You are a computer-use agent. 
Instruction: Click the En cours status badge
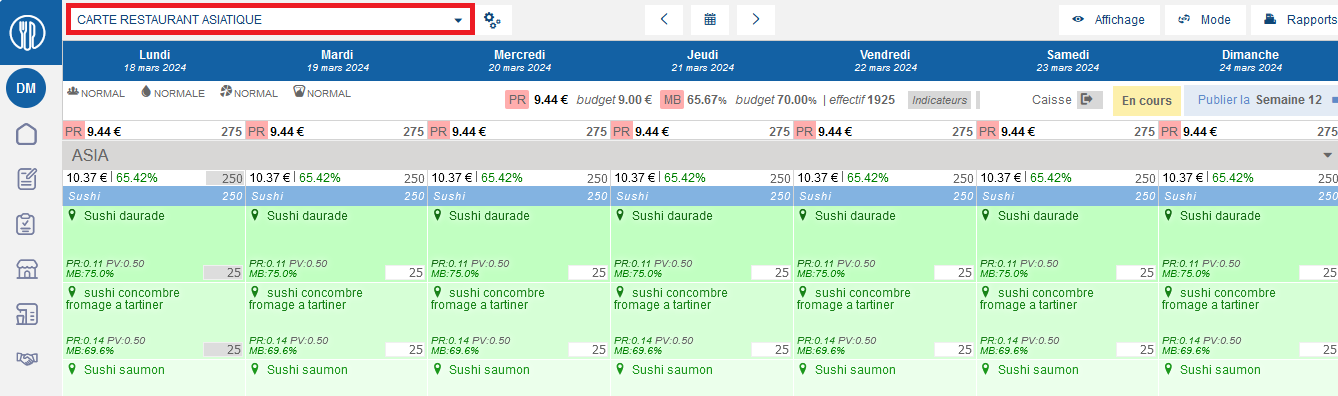click(x=1147, y=100)
